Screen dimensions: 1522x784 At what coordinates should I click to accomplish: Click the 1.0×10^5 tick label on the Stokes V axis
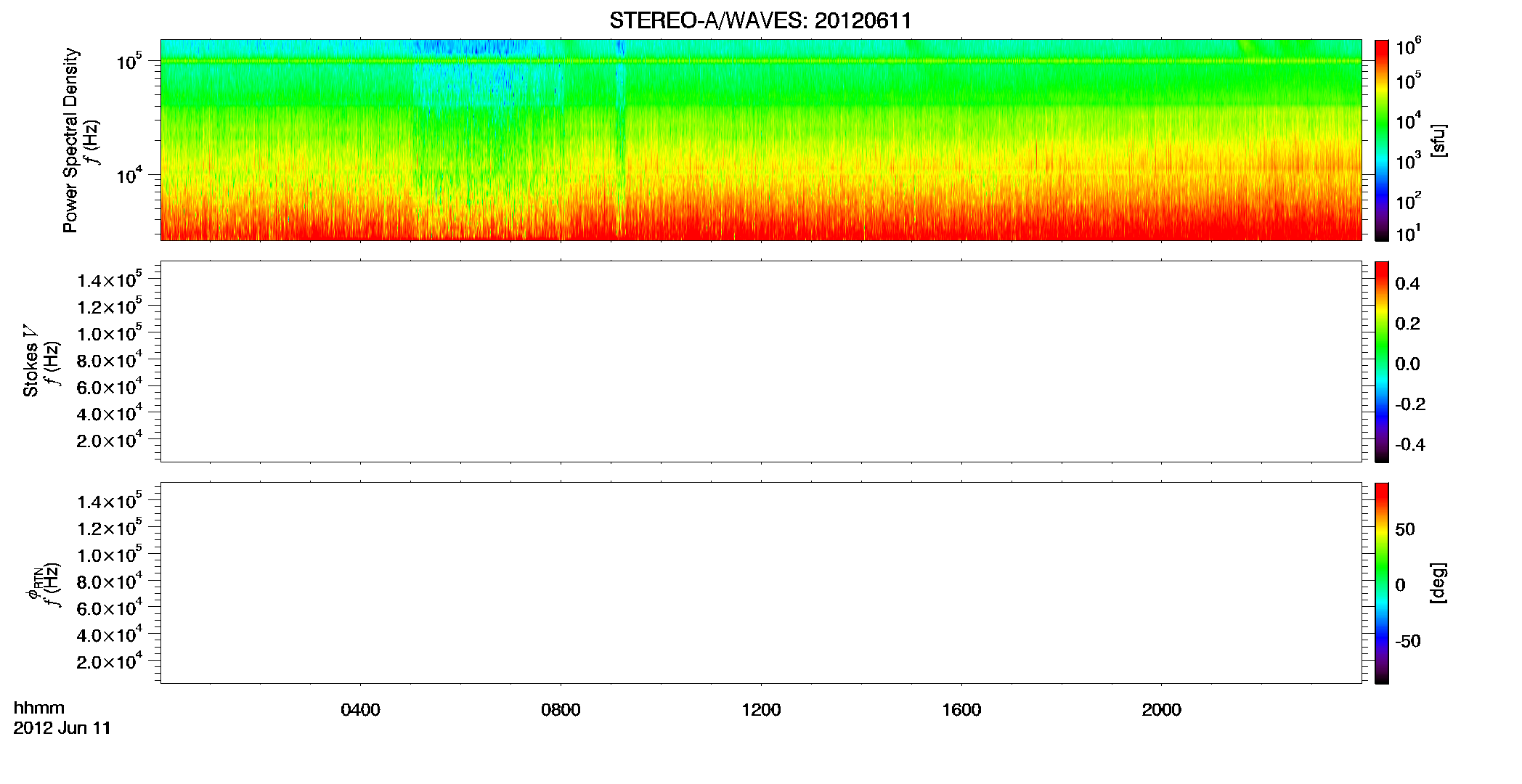pos(110,333)
